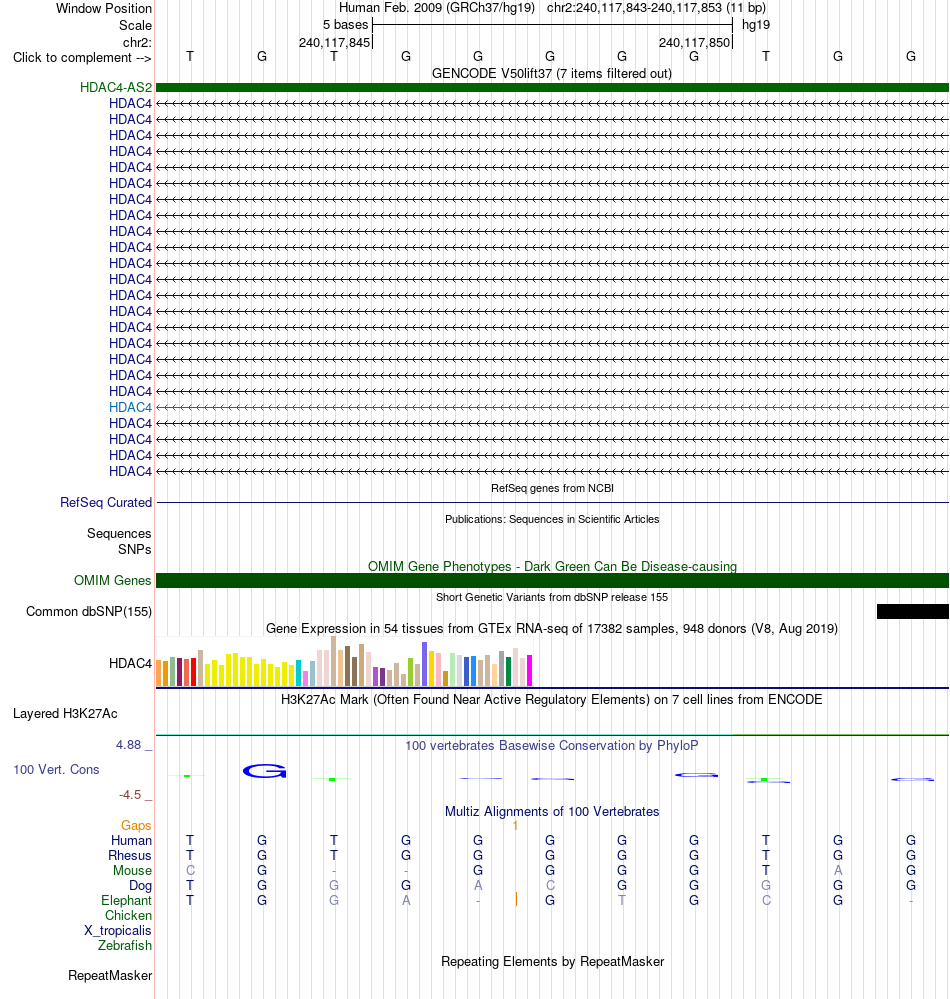Click the RefSeq Curated label
The width and height of the screenshot is (950, 999).
coord(106,502)
